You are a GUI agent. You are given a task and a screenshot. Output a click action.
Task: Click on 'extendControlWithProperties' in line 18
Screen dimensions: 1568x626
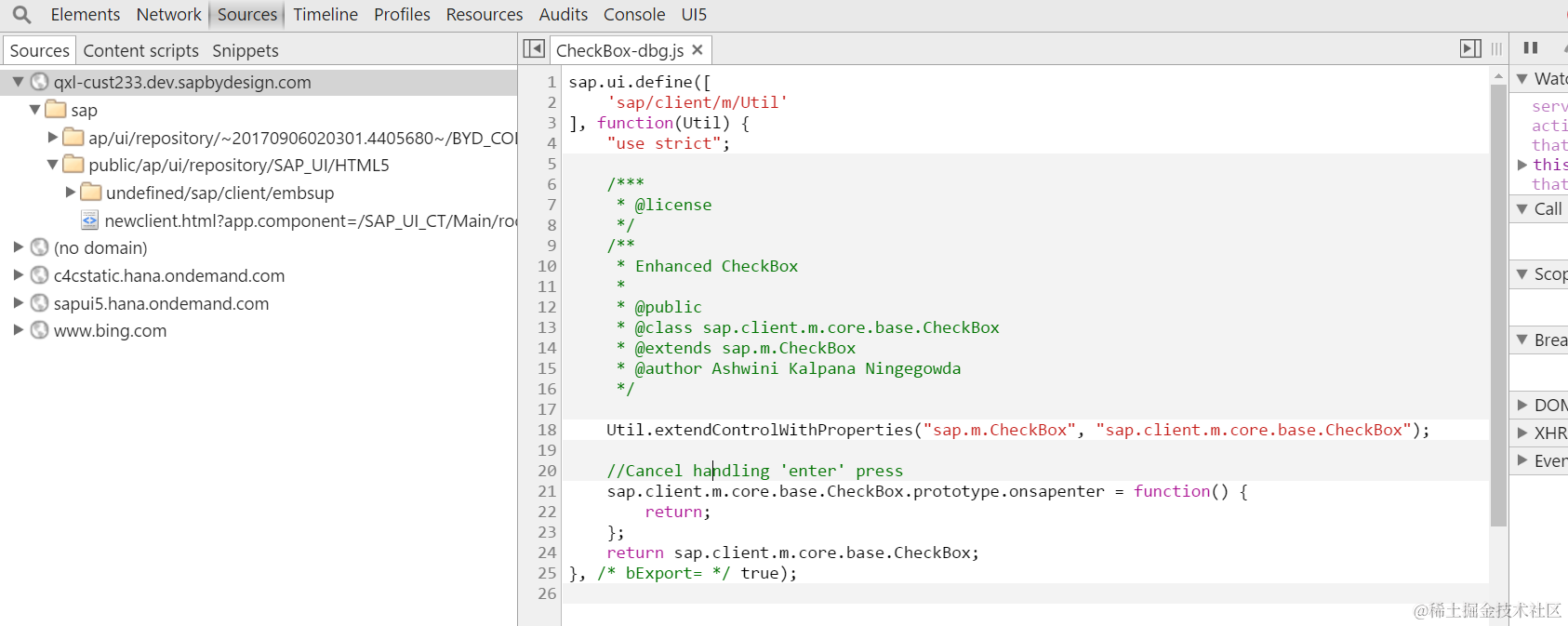(784, 430)
